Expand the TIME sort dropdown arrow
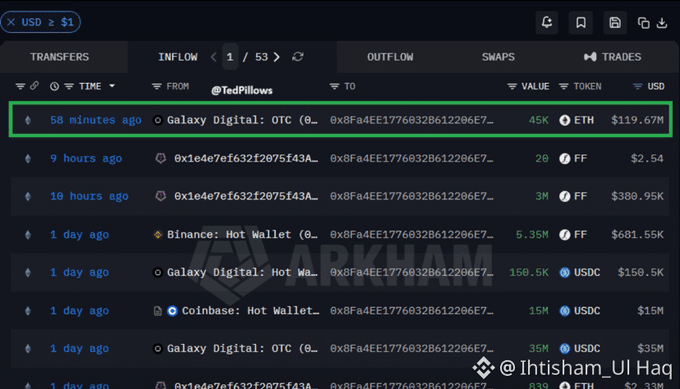Screen dimensions: 680x389 (112, 86)
